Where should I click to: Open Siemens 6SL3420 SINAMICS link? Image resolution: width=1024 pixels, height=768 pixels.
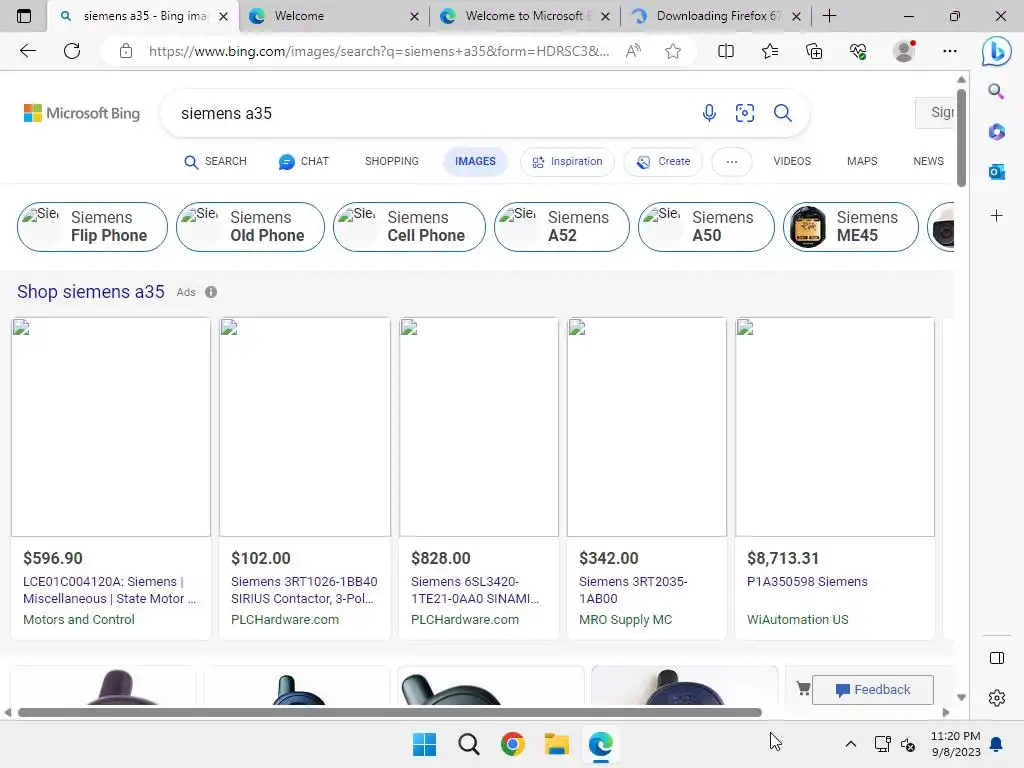coord(475,590)
